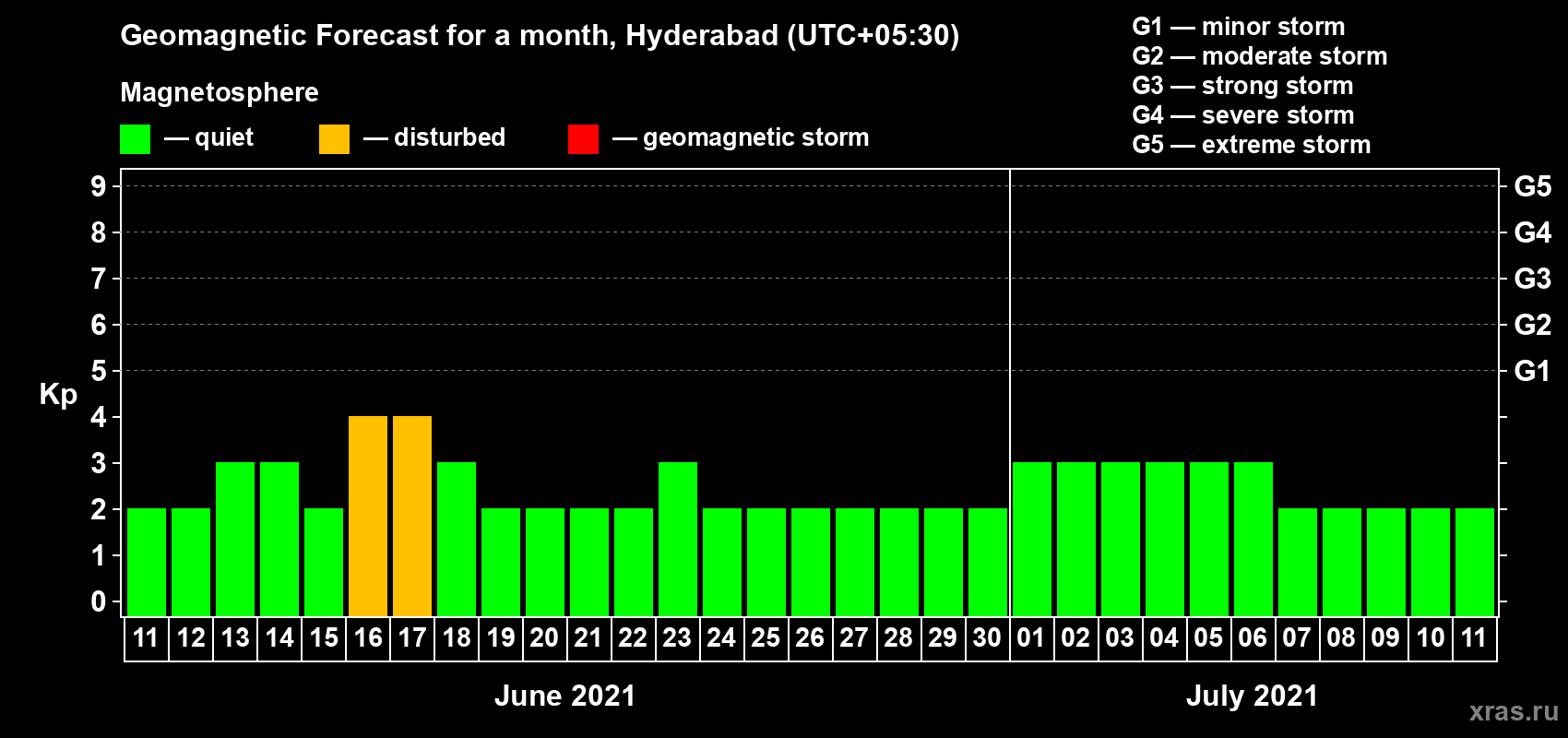Click date cell 27 in June
The width and height of the screenshot is (1568, 738).
pos(854,638)
